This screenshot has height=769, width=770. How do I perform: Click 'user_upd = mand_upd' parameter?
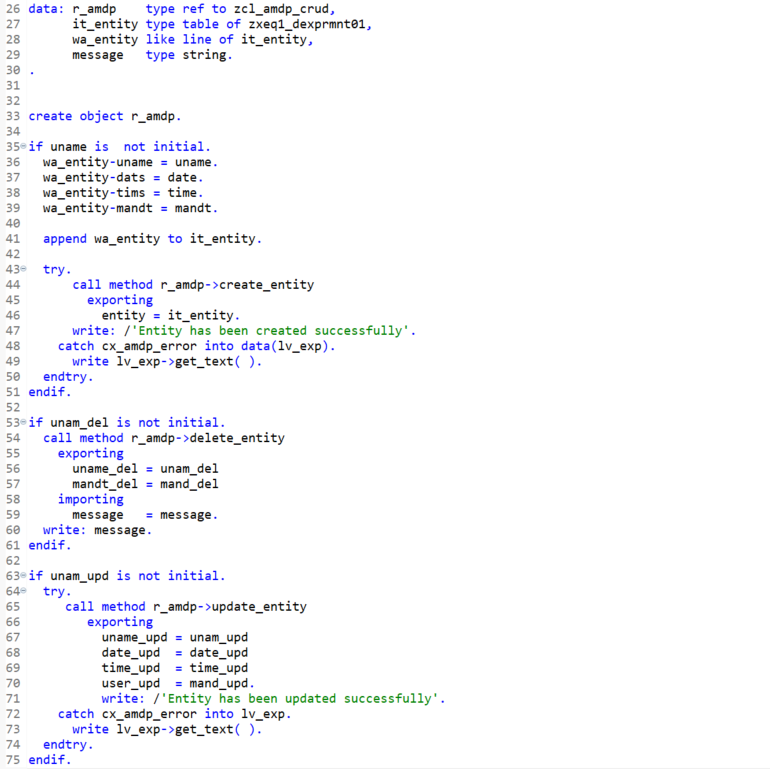coord(178,683)
